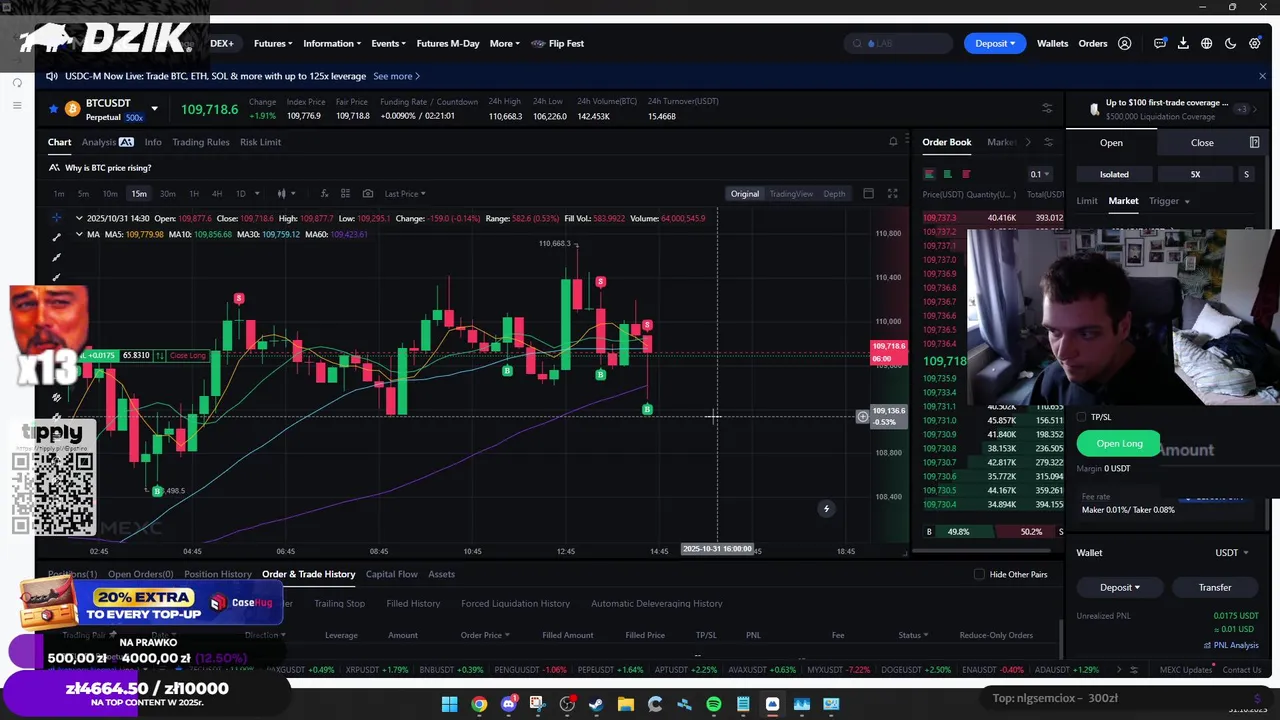
Task: Open the Last Price dropdown
Action: coord(404,194)
